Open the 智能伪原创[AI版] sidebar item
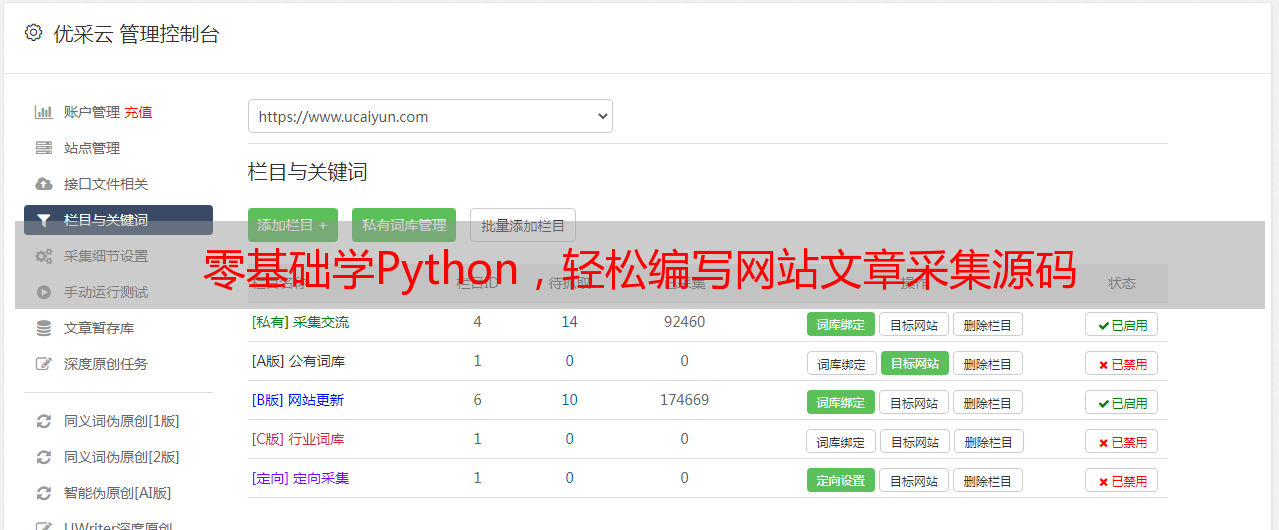Image resolution: width=1279 pixels, height=530 pixels. tap(118, 493)
